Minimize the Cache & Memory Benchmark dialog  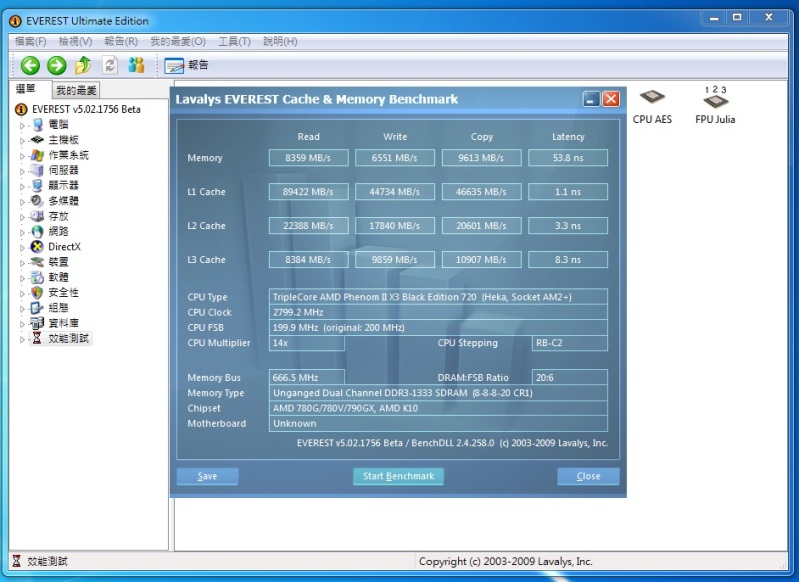pos(591,99)
